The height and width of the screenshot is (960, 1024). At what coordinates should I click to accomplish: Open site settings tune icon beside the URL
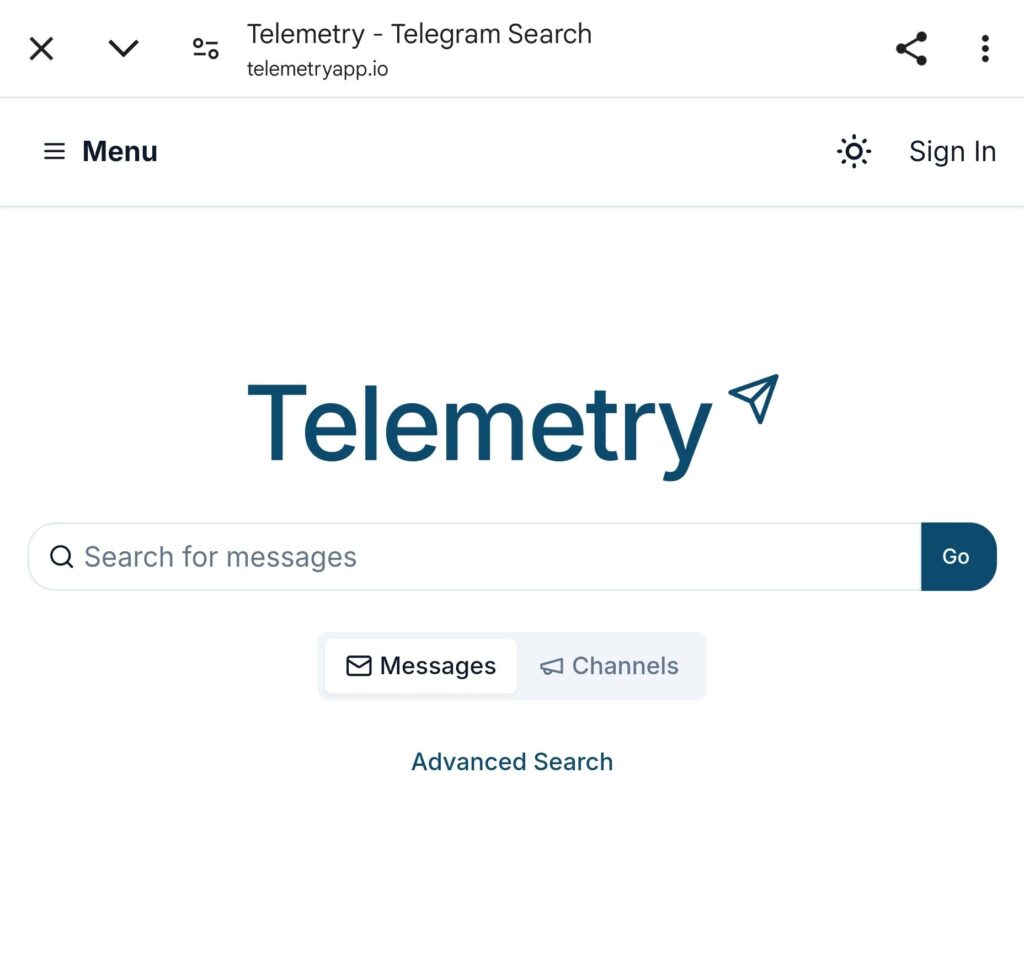pyautogui.click(x=206, y=48)
